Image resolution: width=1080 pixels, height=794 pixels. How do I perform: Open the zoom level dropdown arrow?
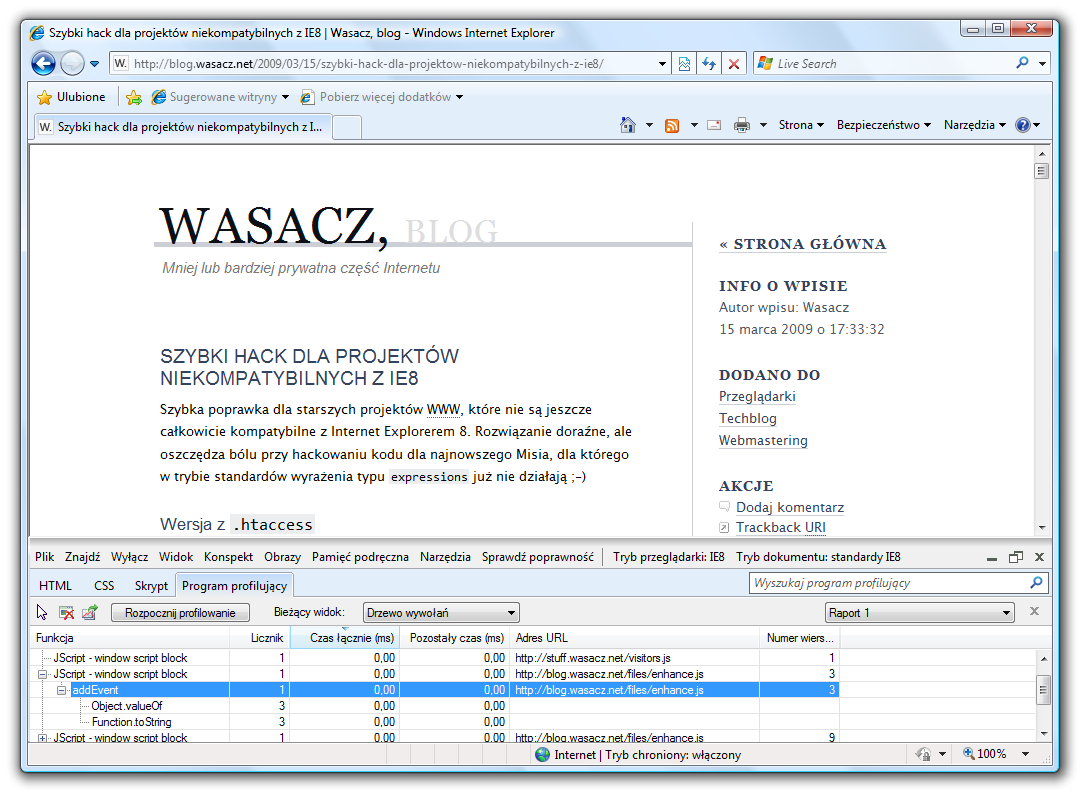(1026, 754)
